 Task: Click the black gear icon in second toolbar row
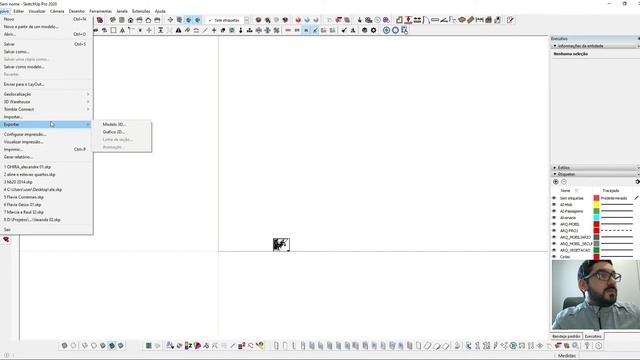pyautogui.click(x=373, y=30)
